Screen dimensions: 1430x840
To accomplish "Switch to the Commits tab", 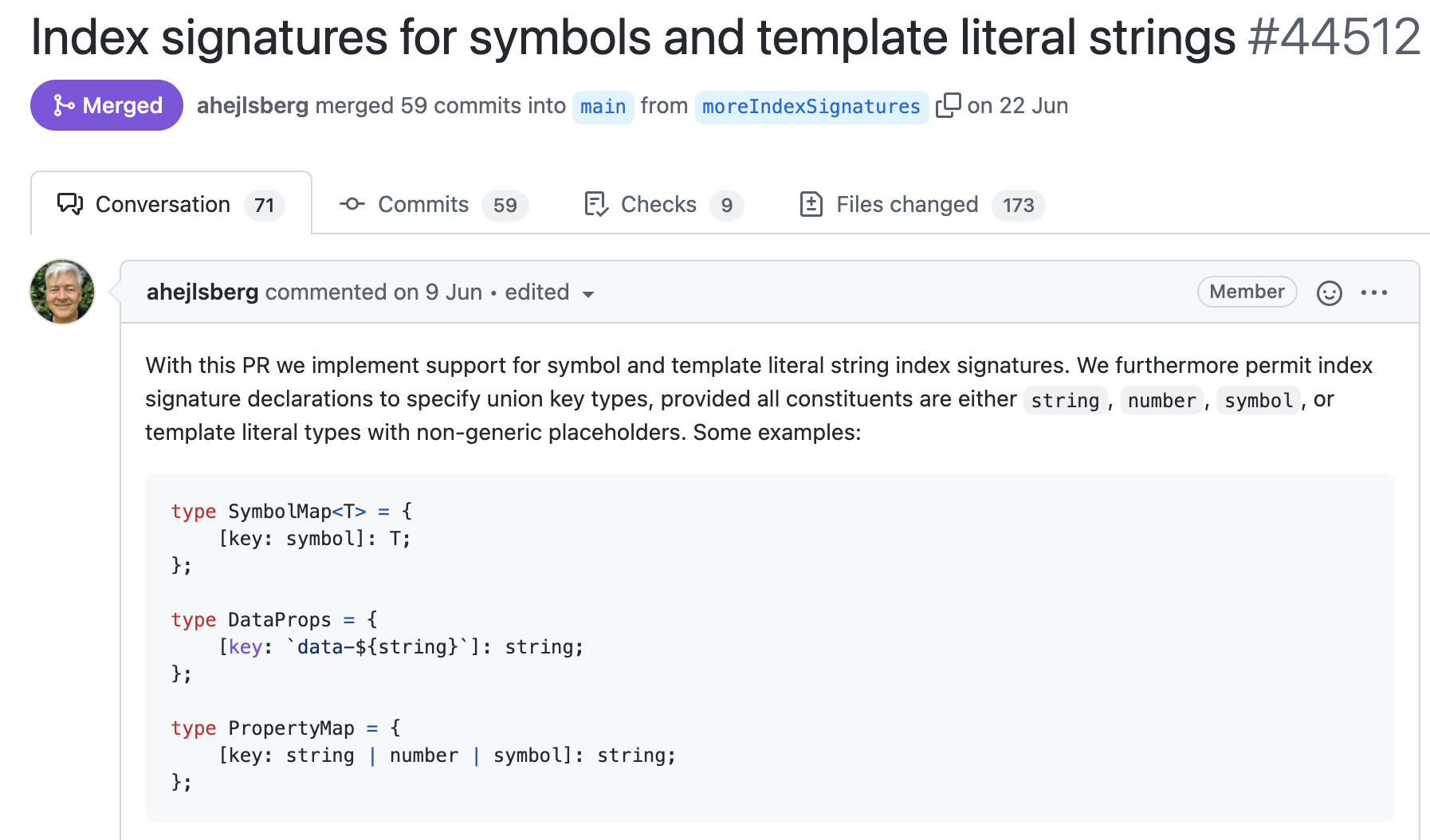I will coord(423,205).
